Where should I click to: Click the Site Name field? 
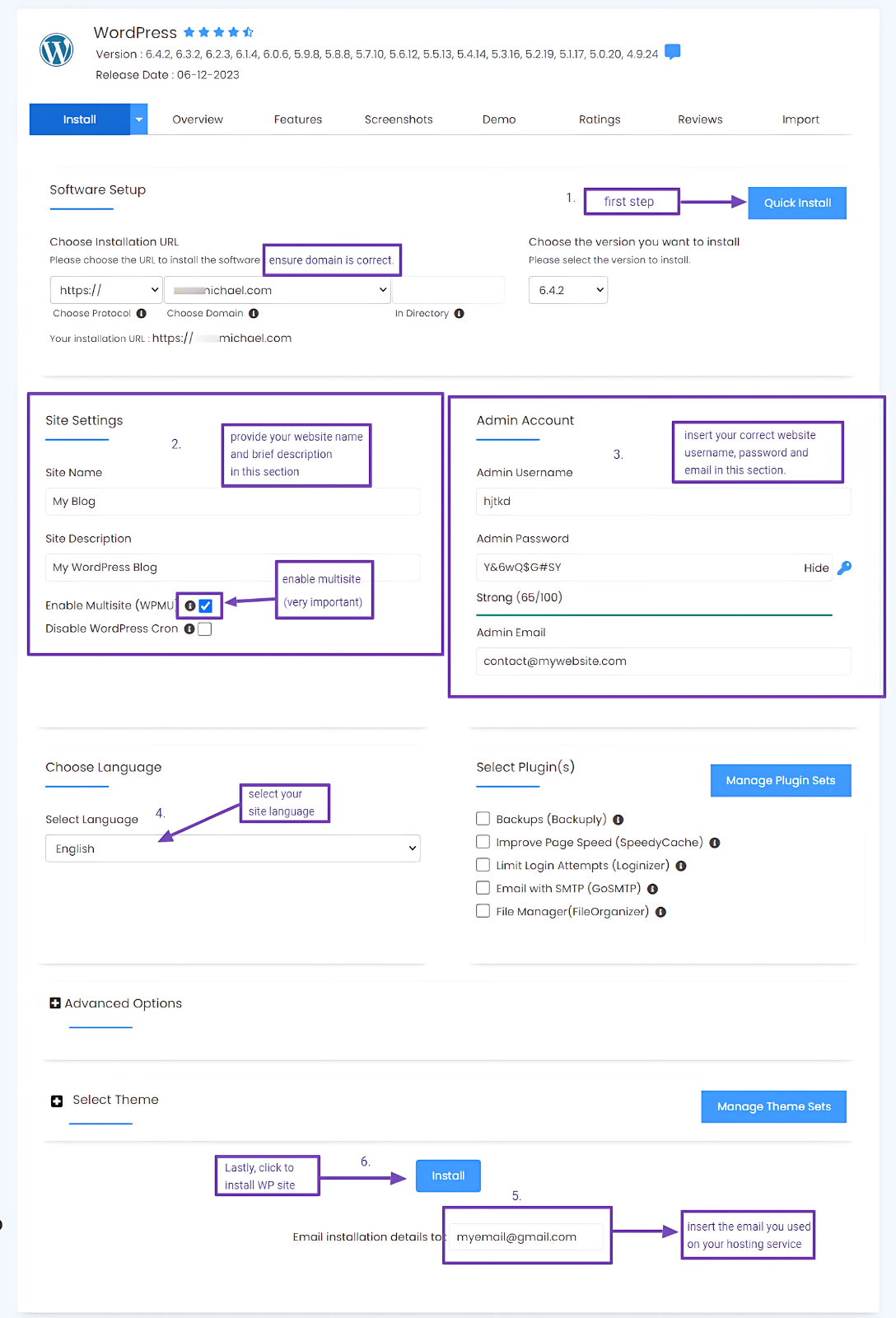pyautogui.click(x=233, y=502)
